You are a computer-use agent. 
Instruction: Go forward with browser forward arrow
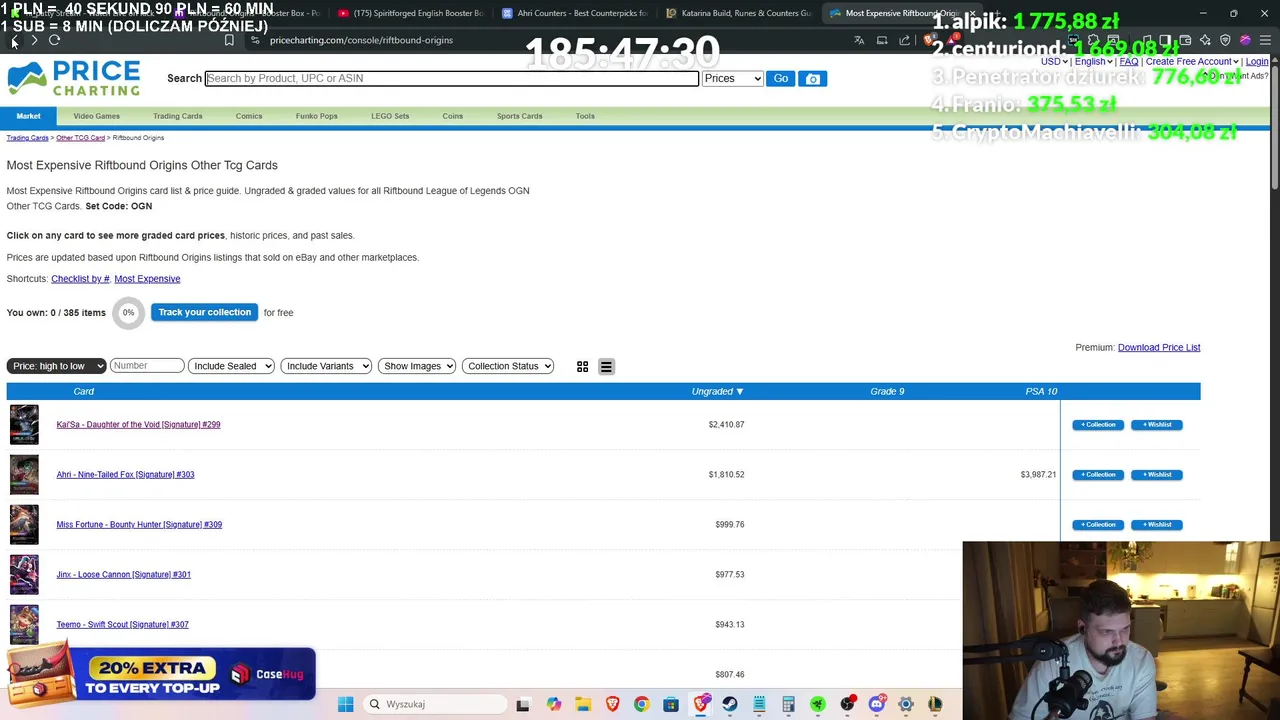pyautogui.click(x=34, y=40)
